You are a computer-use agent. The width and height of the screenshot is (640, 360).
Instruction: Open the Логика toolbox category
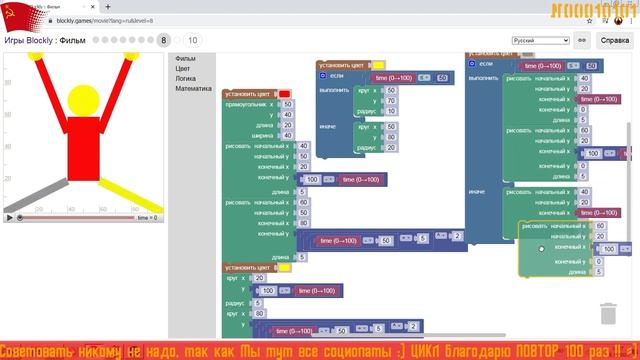(186, 78)
